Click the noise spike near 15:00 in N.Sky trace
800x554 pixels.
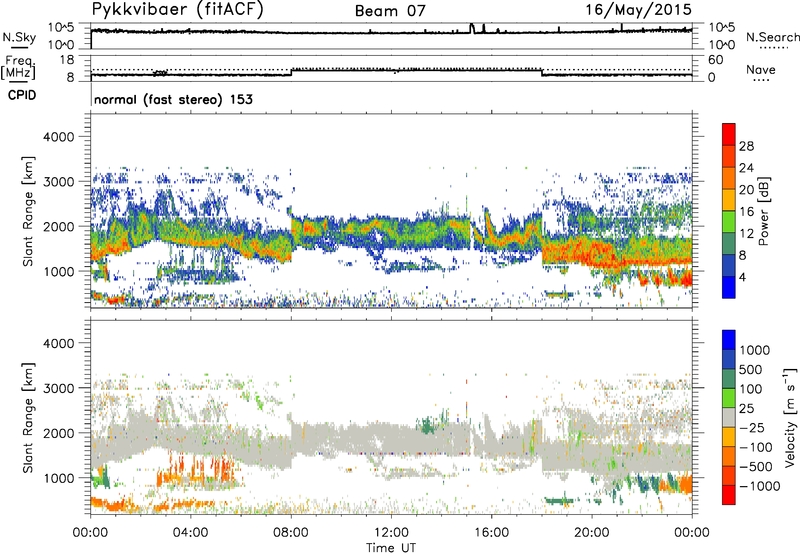(x=472, y=28)
